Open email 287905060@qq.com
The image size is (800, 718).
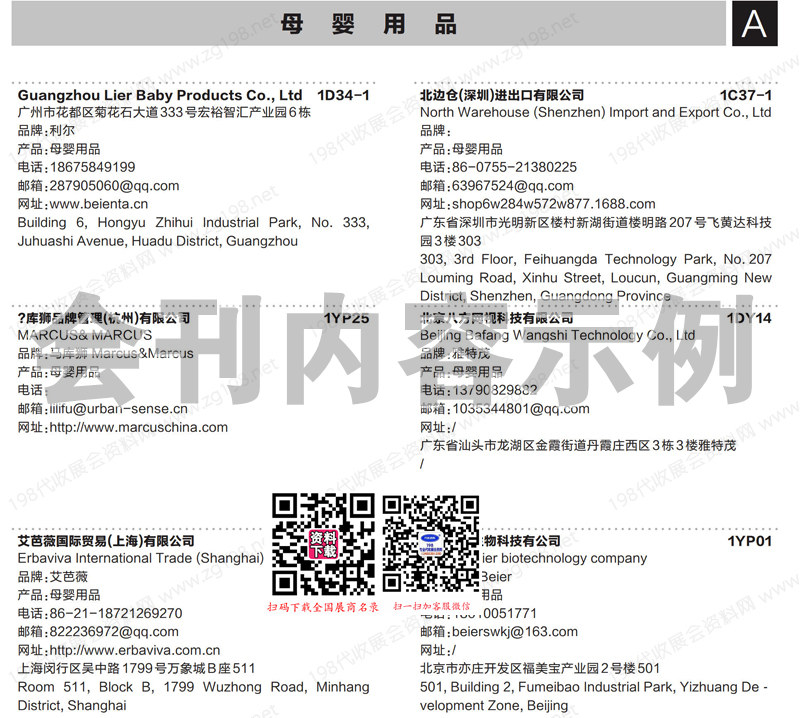[x=114, y=186]
